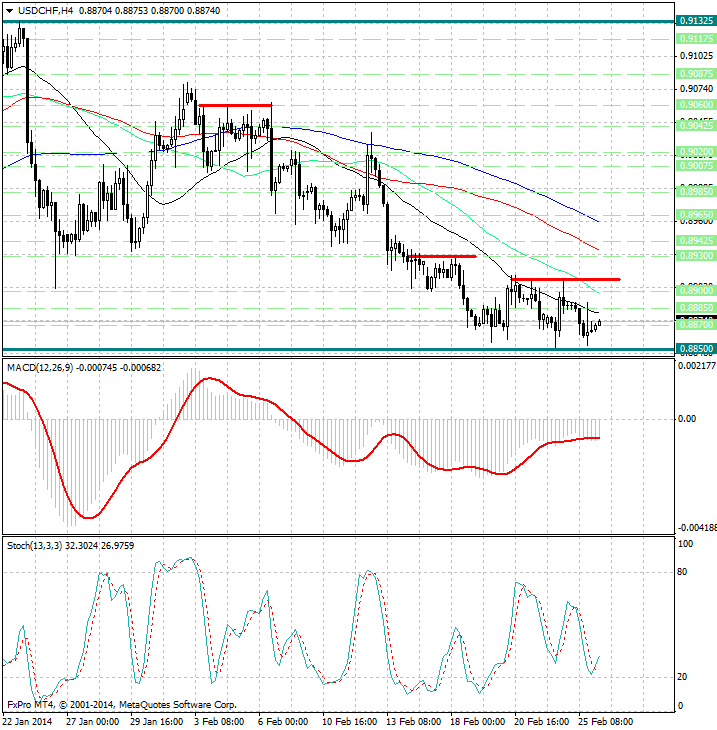The image size is (717, 730).
Task: Select the 13 Feb 08:00 time axis label
Action: 413,722
